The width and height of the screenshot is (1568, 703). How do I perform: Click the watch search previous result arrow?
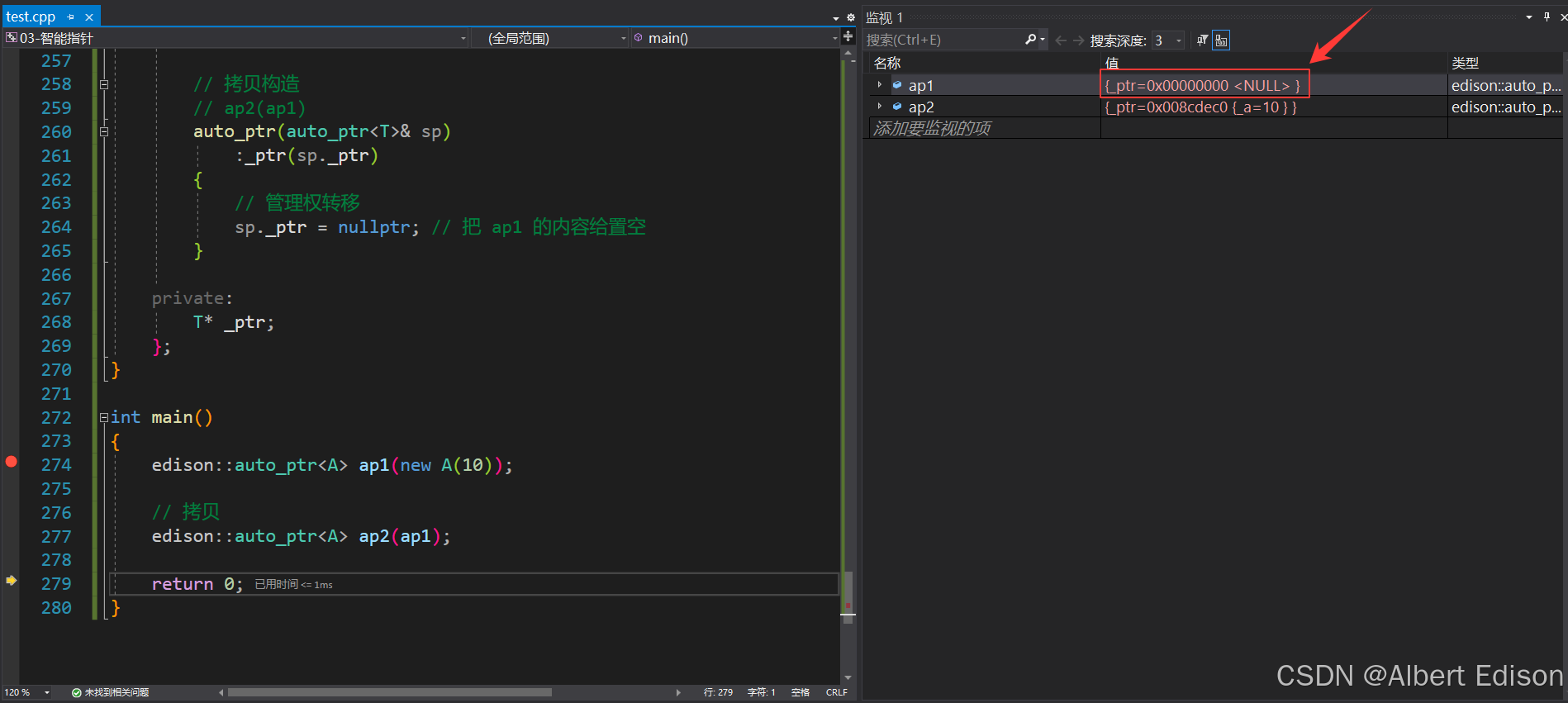pyautogui.click(x=1061, y=40)
